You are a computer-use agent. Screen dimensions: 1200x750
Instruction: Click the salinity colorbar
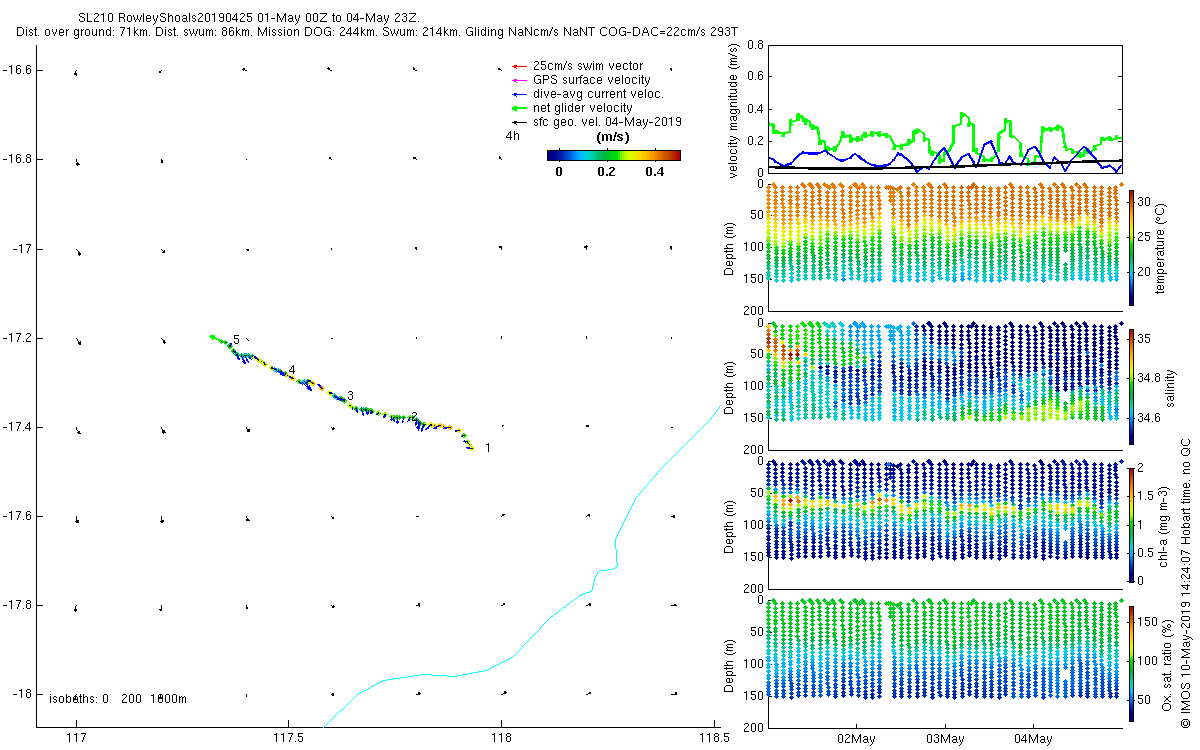click(1131, 385)
